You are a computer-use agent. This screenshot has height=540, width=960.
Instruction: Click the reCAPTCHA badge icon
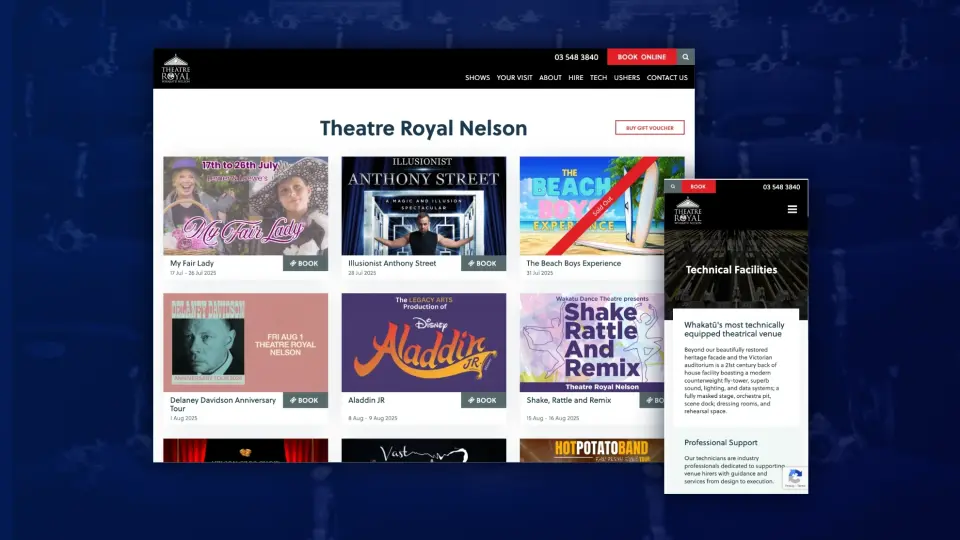[x=795, y=478]
